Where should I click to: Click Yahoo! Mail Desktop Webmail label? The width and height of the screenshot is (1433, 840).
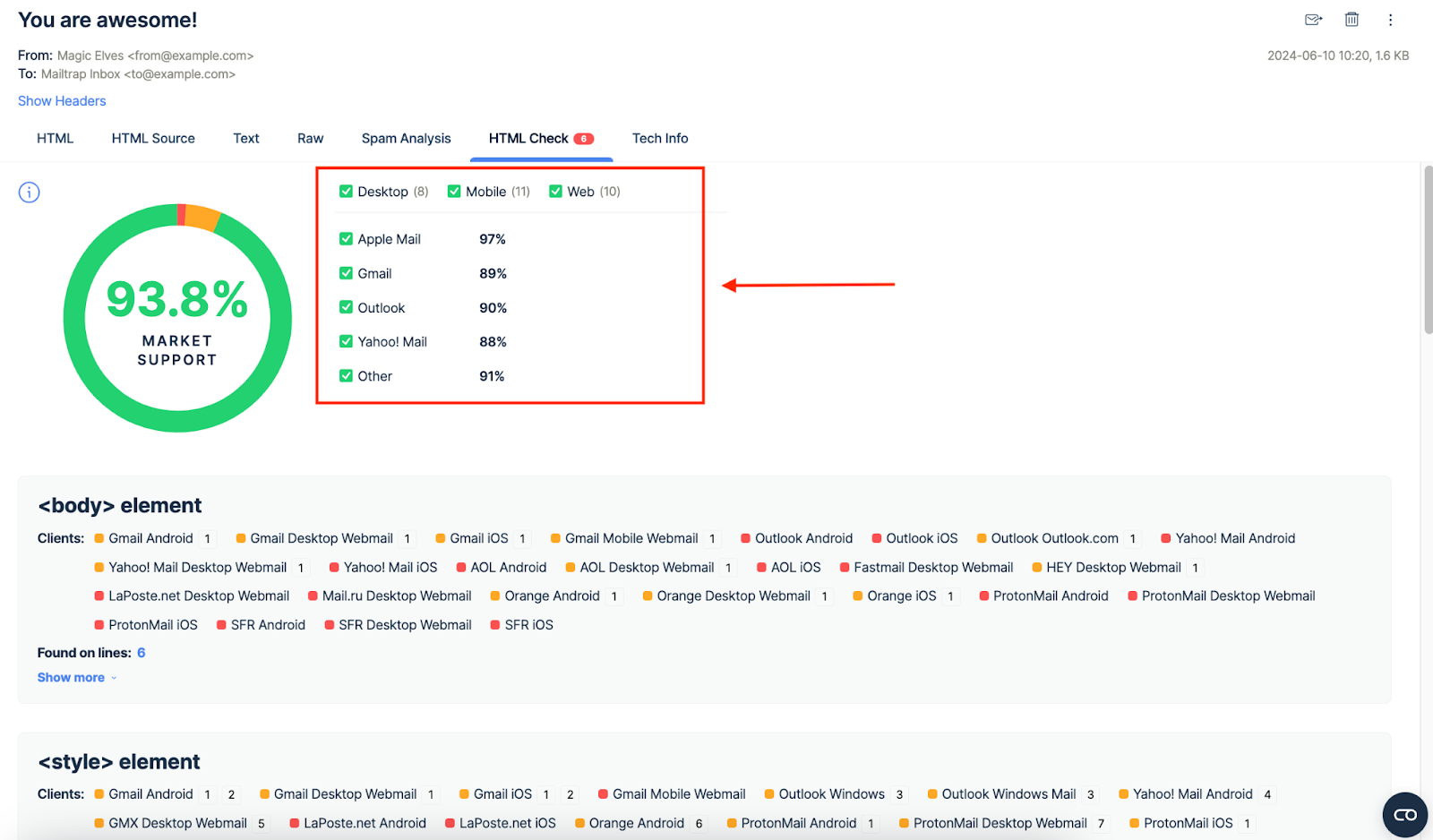(197, 567)
